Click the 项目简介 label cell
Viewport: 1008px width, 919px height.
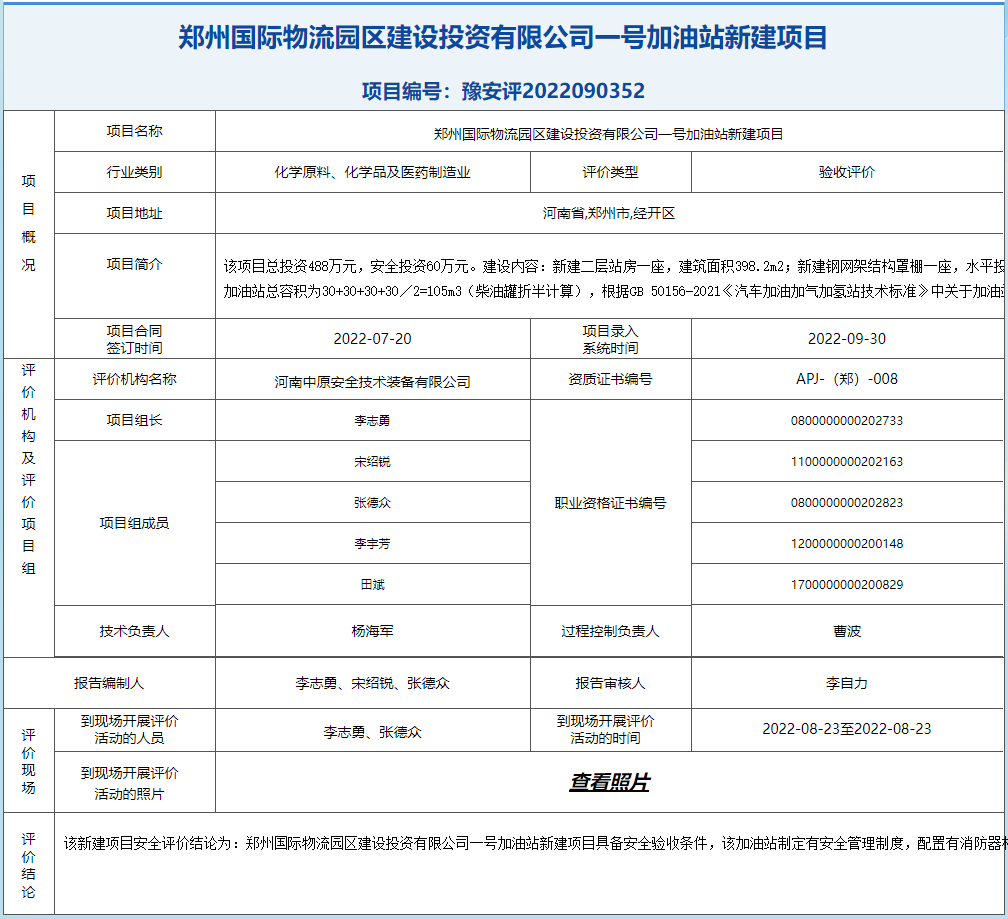[134, 264]
